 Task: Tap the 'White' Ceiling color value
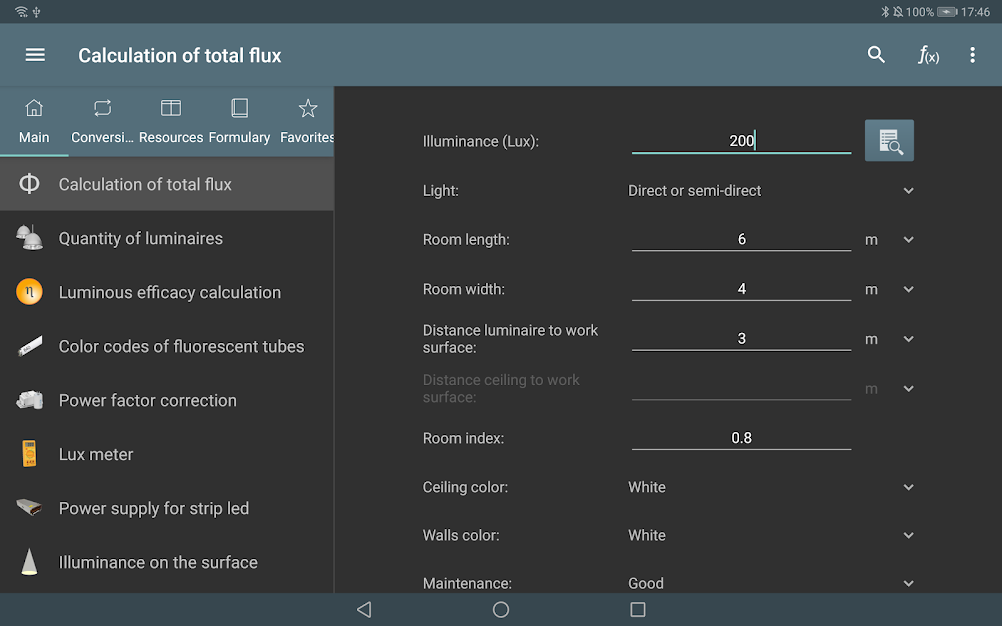click(x=647, y=487)
